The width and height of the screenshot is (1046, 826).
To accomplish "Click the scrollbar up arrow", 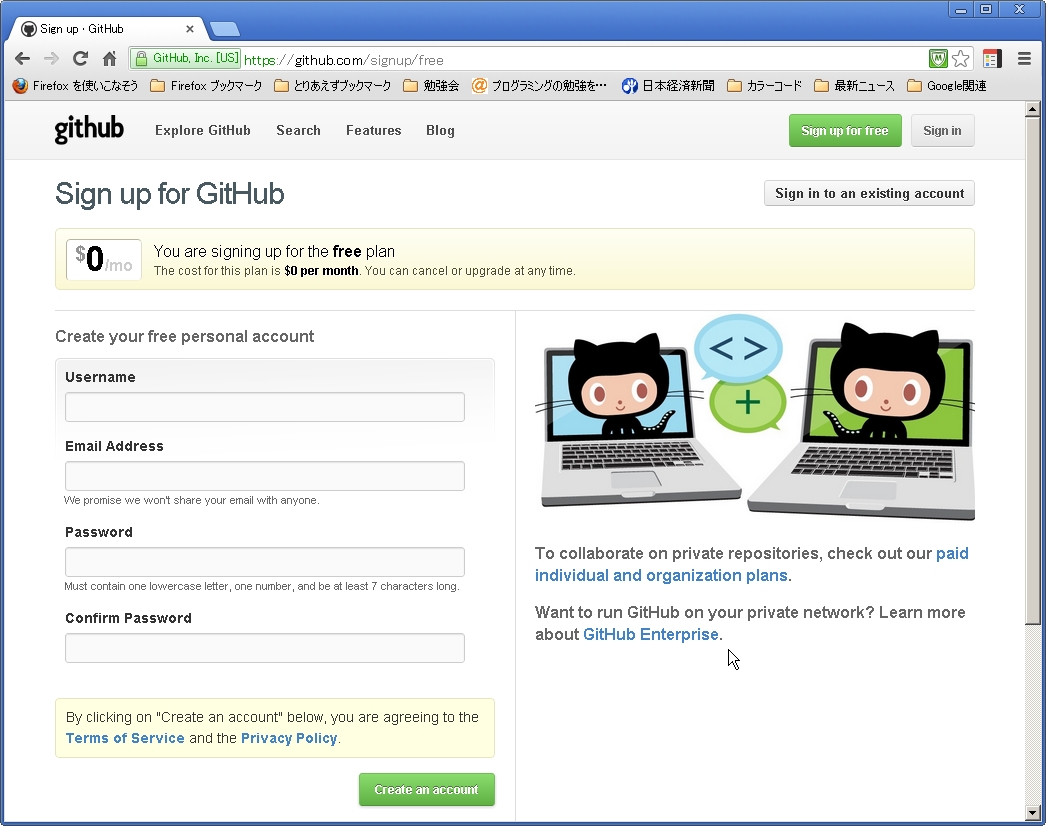I will [x=1033, y=109].
